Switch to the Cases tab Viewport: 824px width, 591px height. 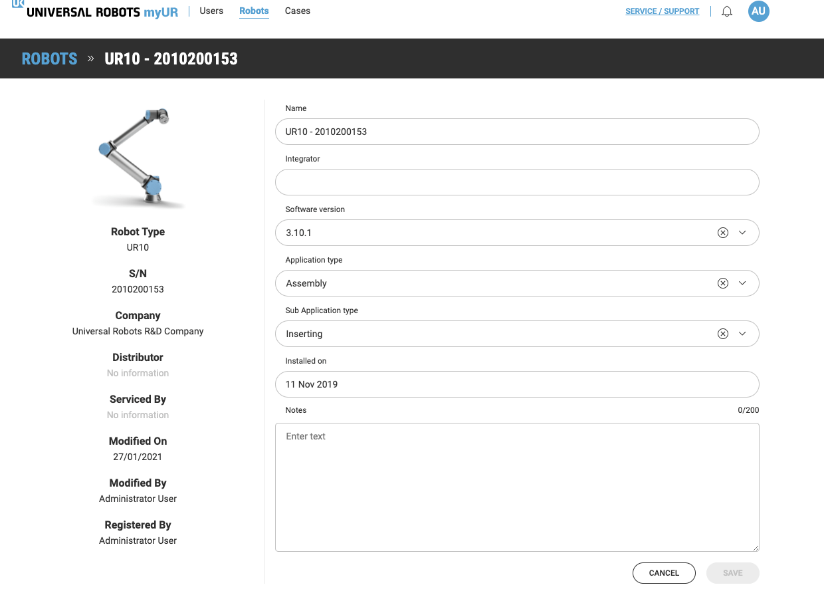click(x=297, y=11)
